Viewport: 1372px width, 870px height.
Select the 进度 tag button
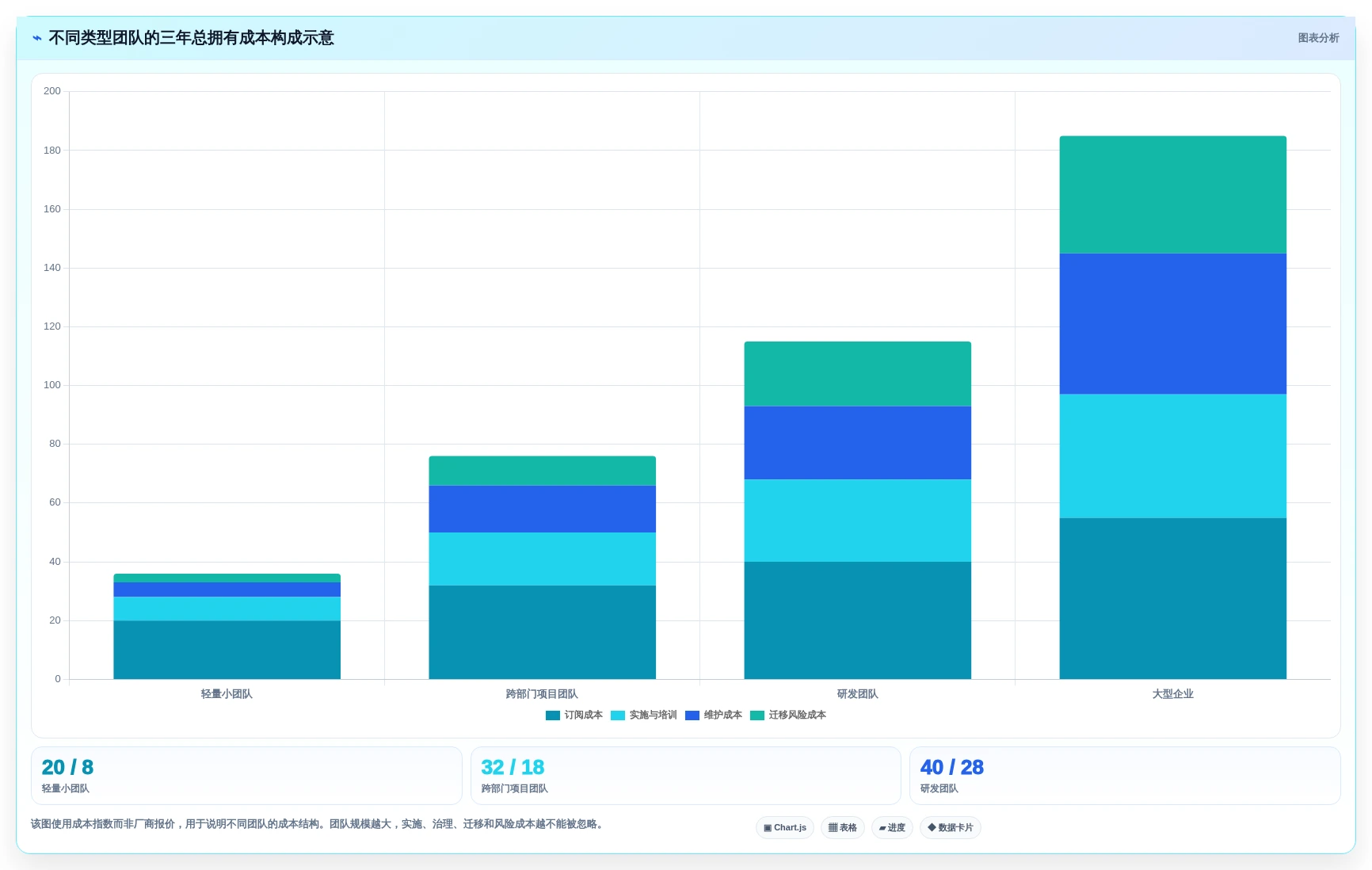coord(892,827)
